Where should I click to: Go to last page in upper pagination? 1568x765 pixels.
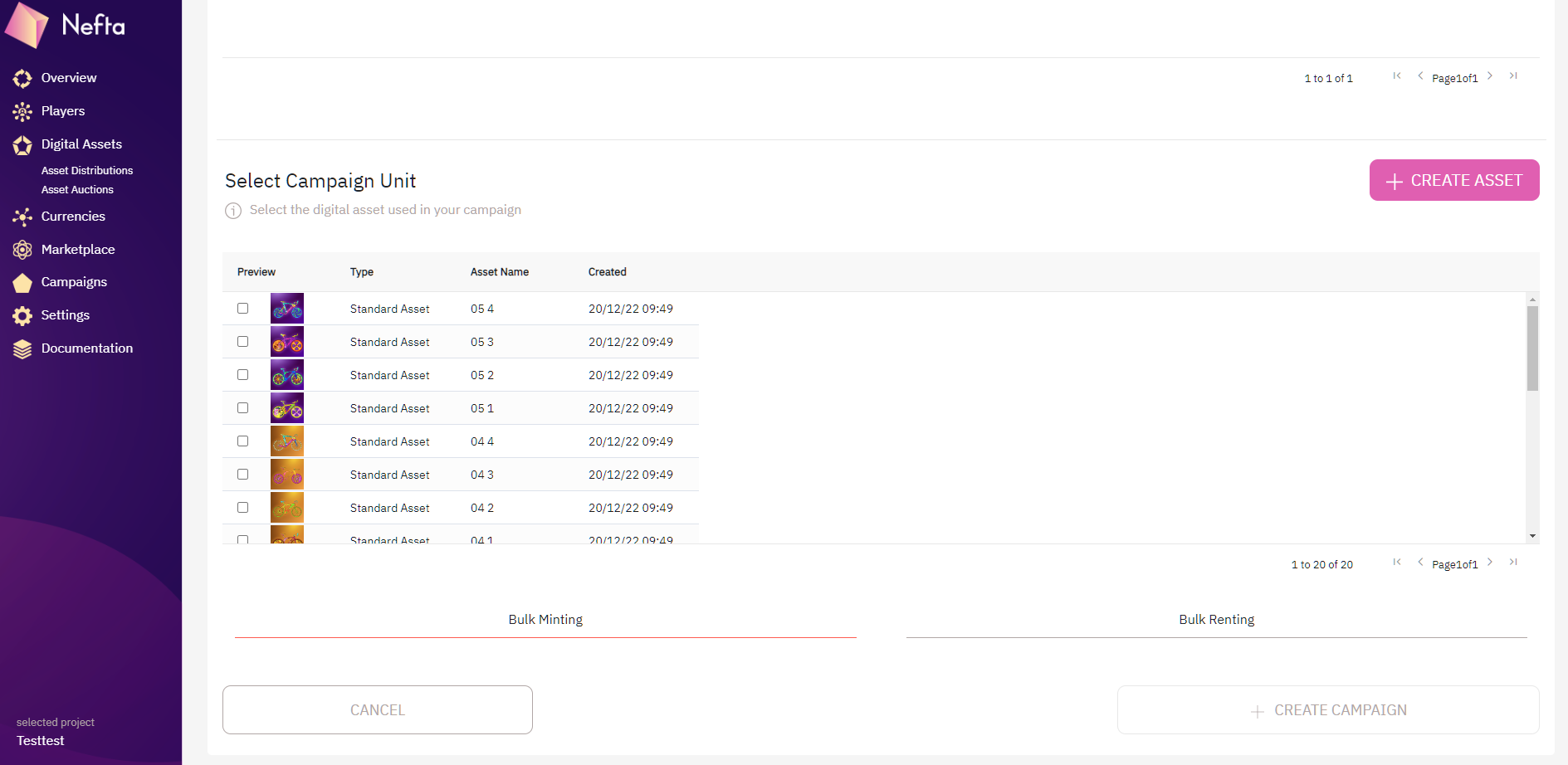[1513, 76]
